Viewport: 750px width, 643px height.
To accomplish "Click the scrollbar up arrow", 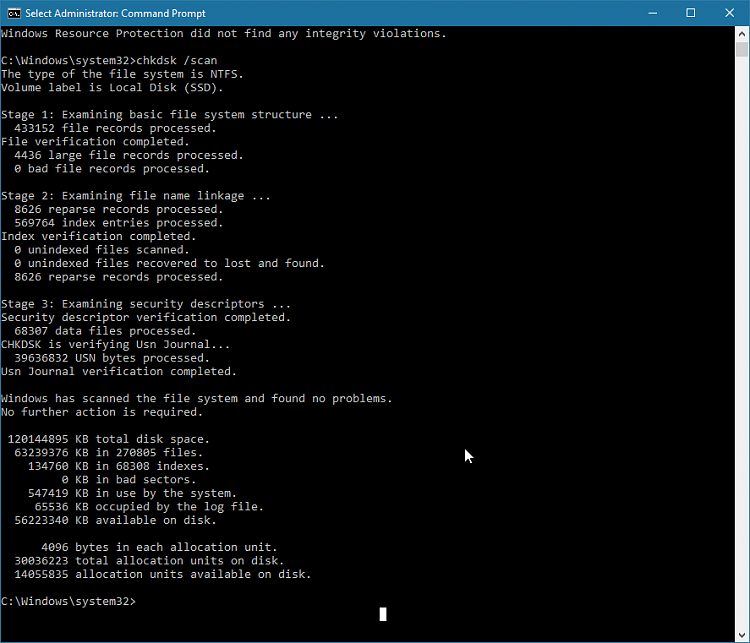I will (742, 34).
